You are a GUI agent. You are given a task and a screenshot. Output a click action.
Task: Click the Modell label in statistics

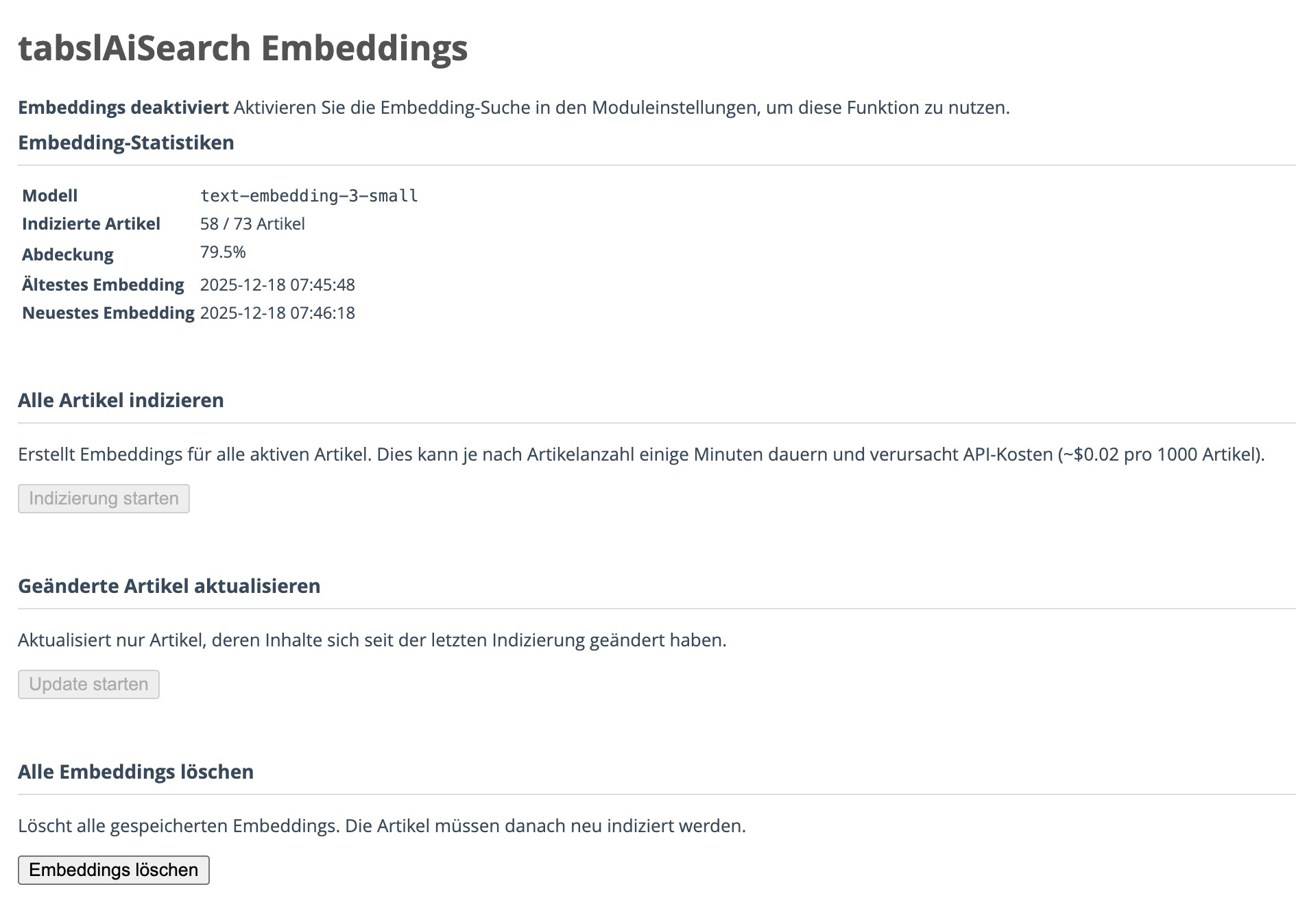coord(49,196)
